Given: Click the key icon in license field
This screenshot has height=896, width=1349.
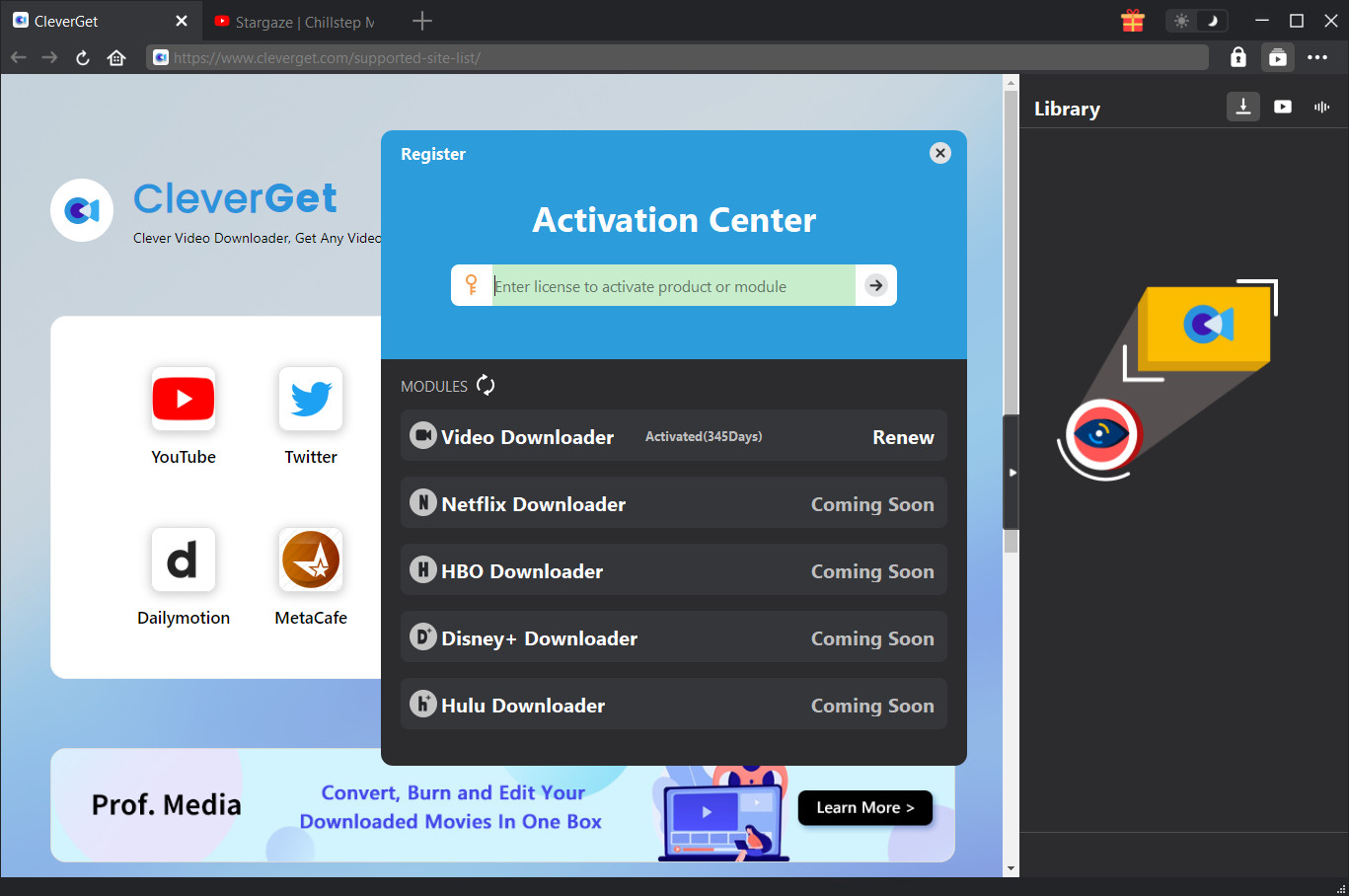Looking at the screenshot, I should 472,285.
